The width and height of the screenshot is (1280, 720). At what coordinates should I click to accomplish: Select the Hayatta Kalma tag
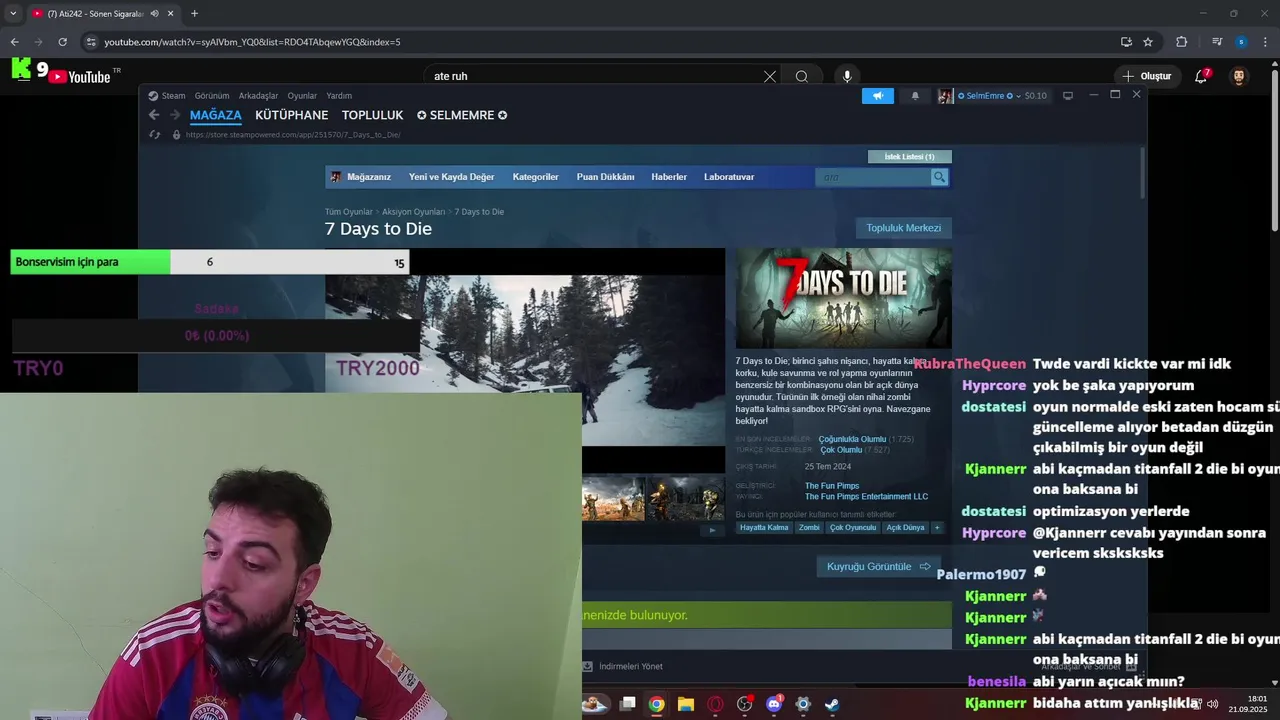[x=764, y=528]
